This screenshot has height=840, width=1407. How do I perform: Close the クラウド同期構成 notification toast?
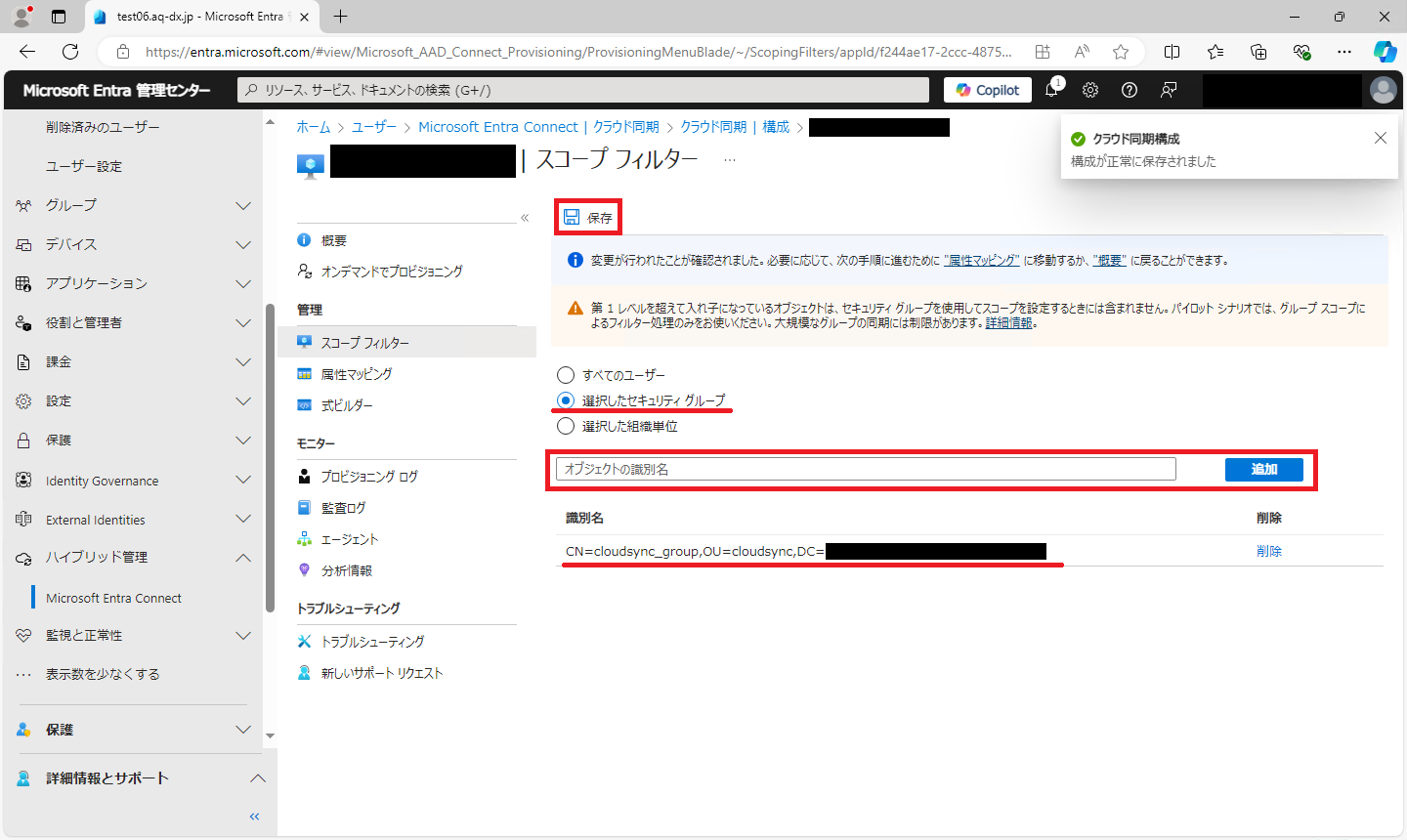pyautogui.click(x=1381, y=138)
